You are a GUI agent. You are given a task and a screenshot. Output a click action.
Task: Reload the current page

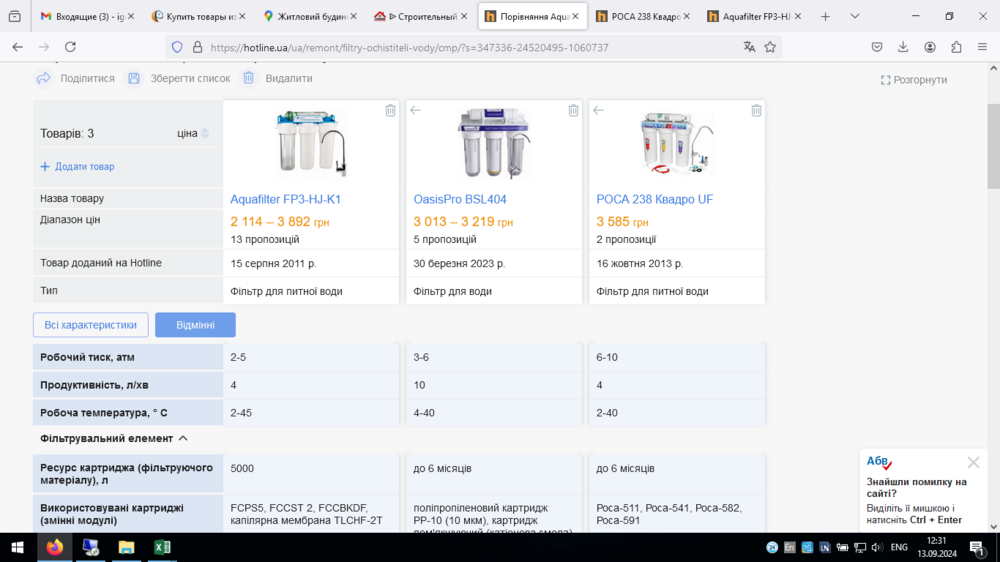[x=70, y=47]
